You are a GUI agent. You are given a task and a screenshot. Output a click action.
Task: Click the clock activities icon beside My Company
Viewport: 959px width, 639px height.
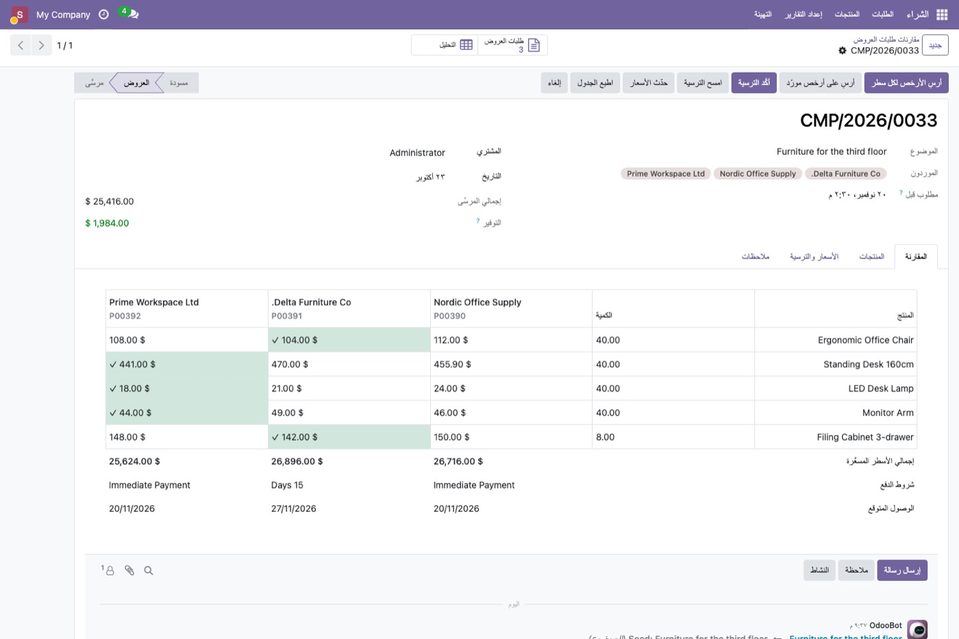pyautogui.click(x=104, y=15)
